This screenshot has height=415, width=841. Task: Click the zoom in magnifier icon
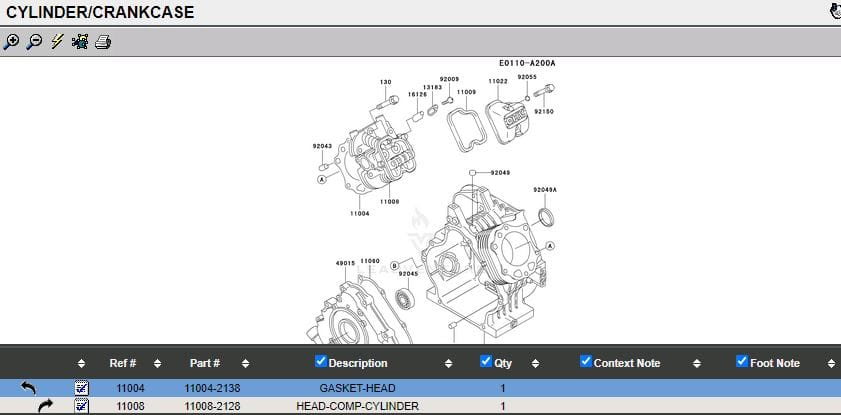(11, 42)
